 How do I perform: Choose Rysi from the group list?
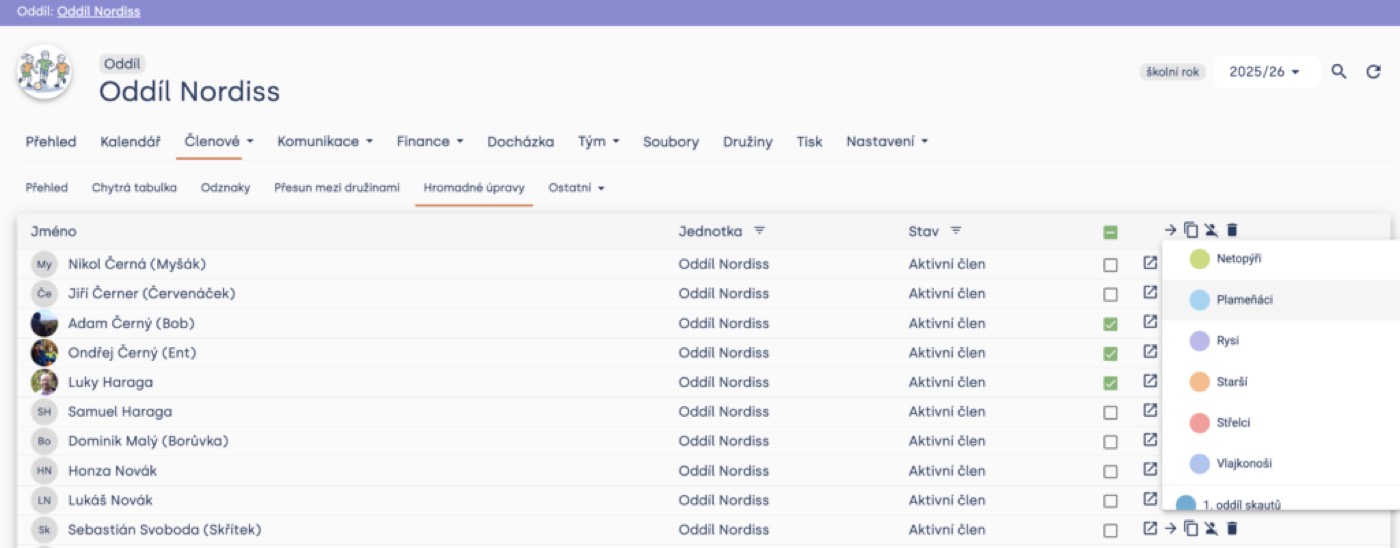(x=1281, y=341)
